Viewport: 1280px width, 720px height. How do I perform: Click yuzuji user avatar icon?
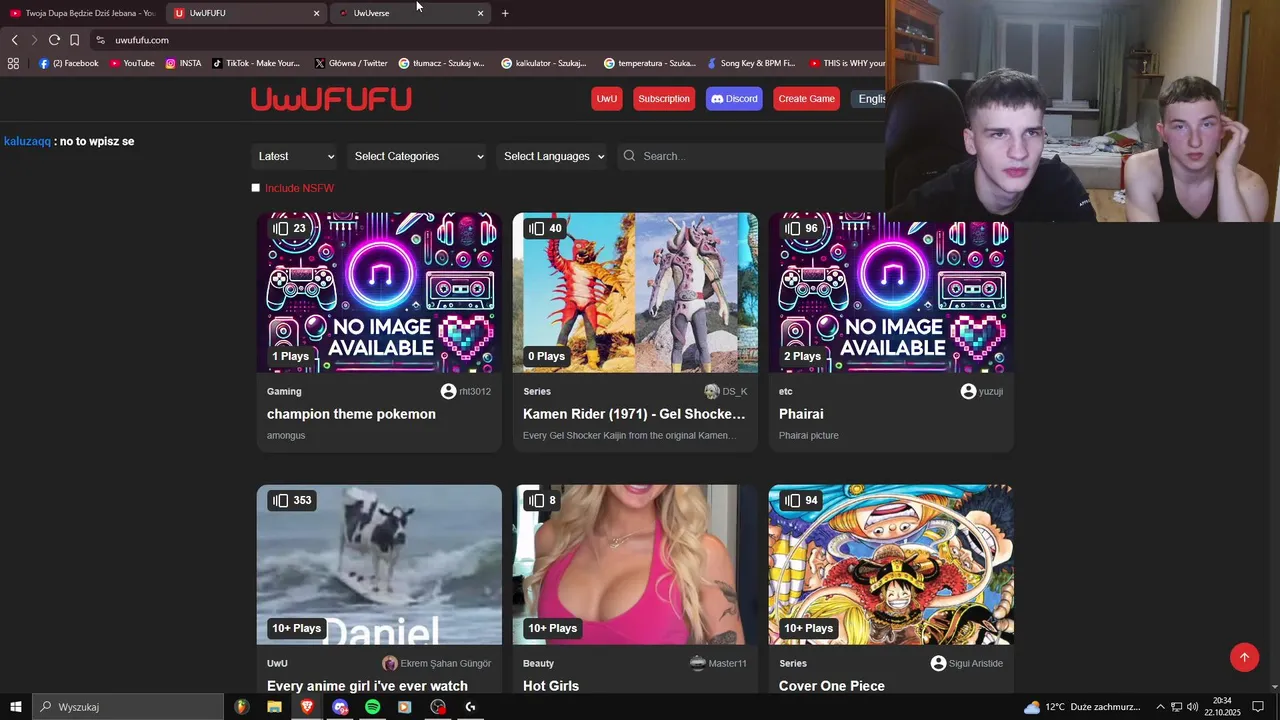coord(968,391)
